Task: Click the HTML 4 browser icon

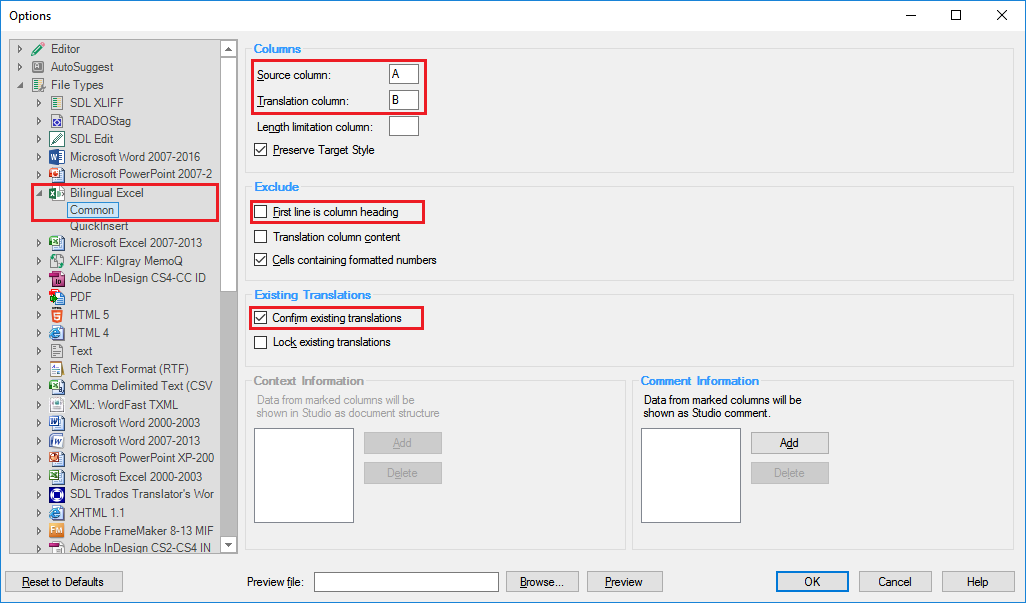Action: click(x=57, y=333)
